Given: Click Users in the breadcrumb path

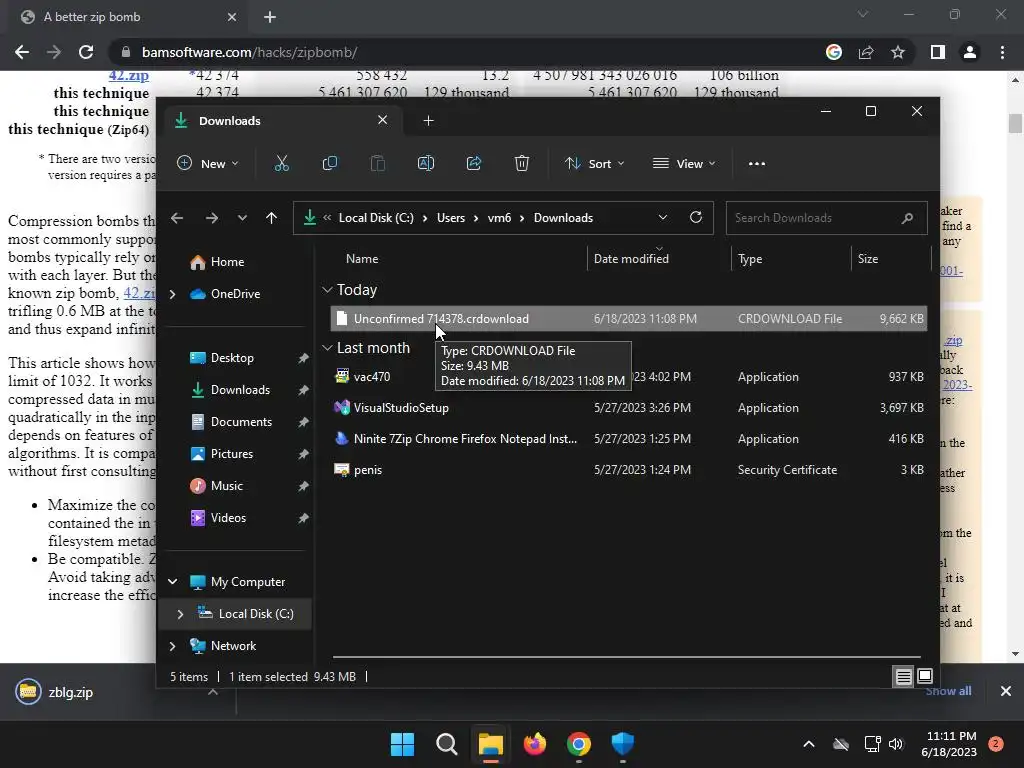Looking at the screenshot, I should (x=451, y=218).
